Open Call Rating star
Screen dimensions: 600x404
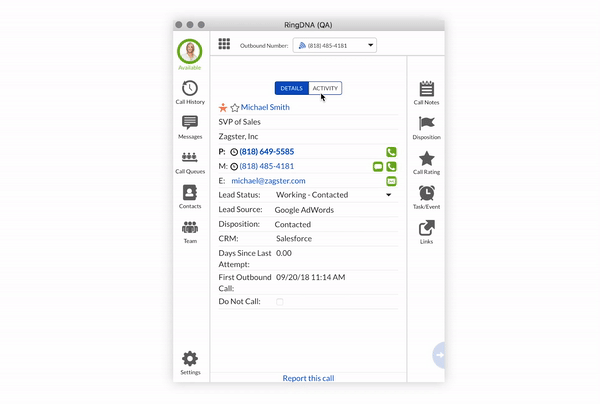coord(426,163)
